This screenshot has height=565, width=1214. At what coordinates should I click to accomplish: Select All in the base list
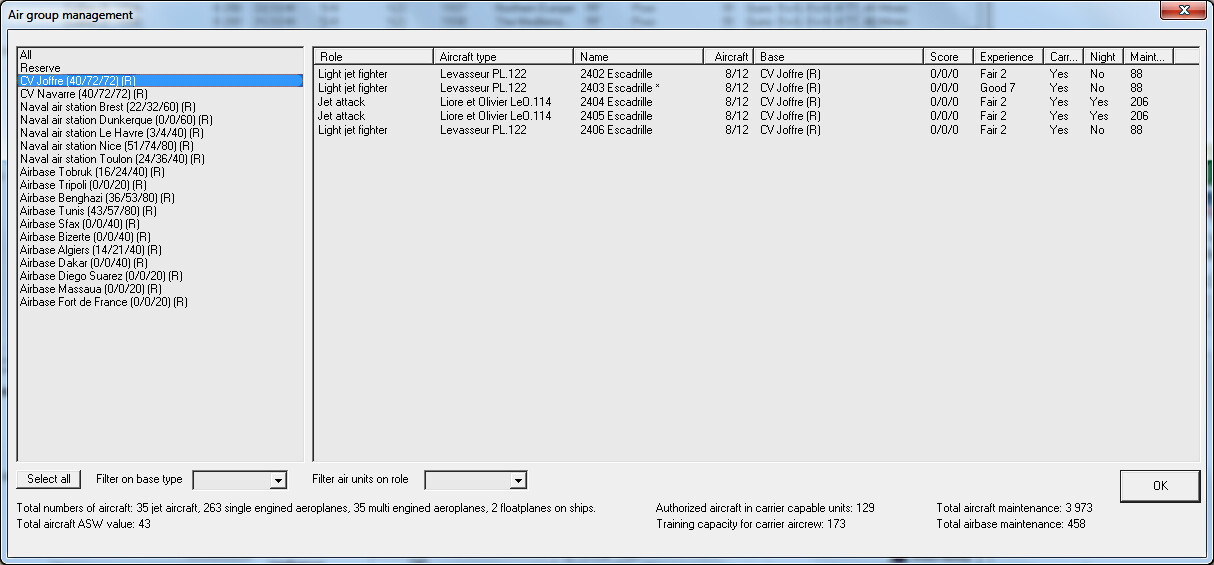tap(26, 55)
